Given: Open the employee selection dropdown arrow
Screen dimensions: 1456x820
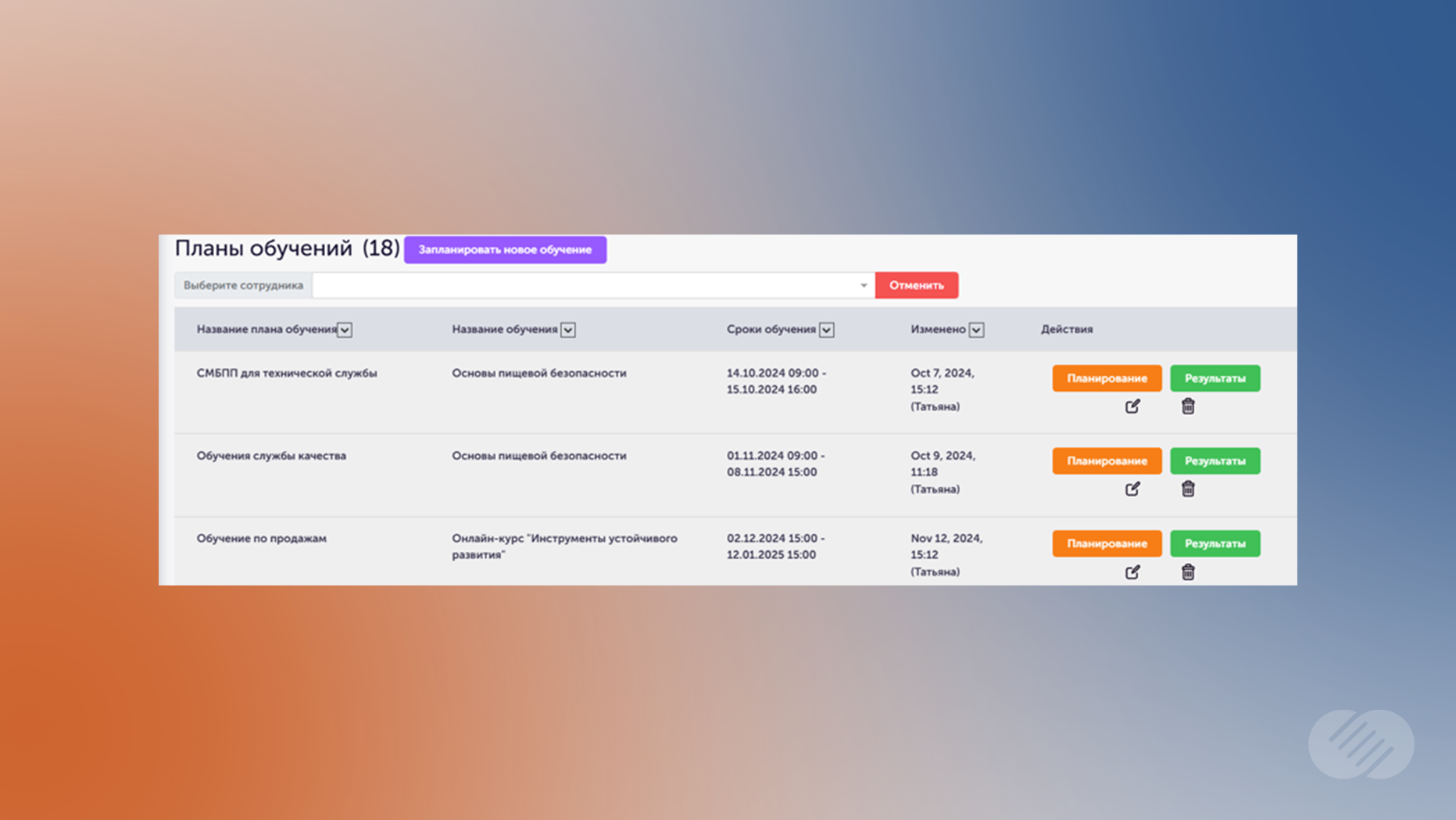Looking at the screenshot, I should pyautogui.click(x=864, y=285).
